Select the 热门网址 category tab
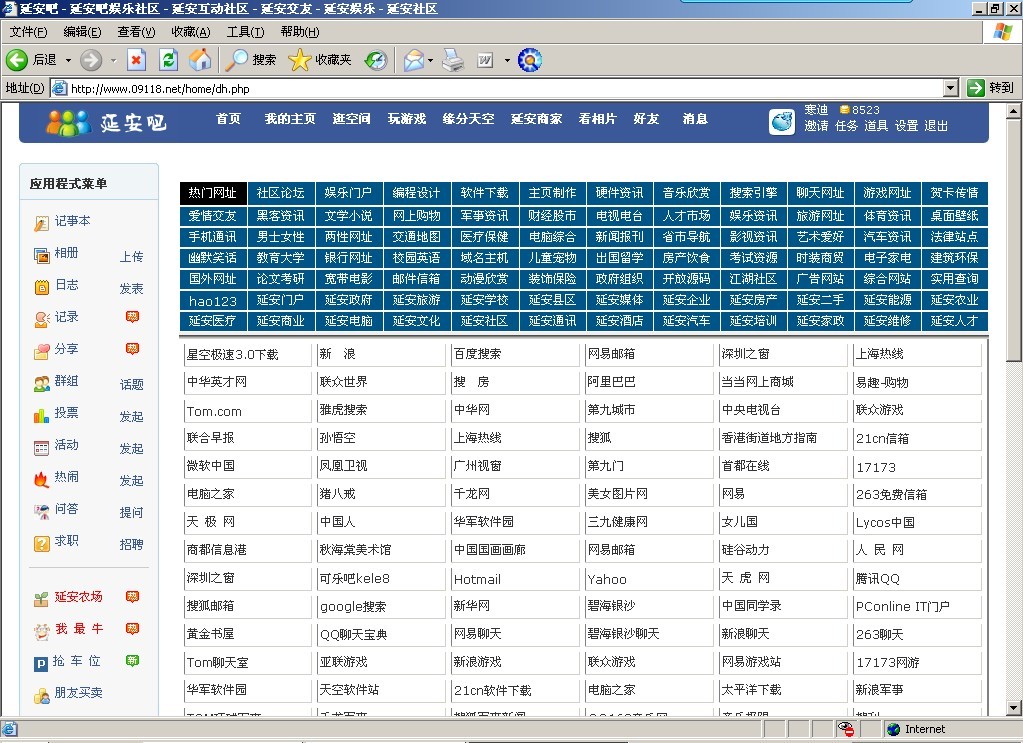Image resolution: width=1023 pixels, height=743 pixels. 213,193
